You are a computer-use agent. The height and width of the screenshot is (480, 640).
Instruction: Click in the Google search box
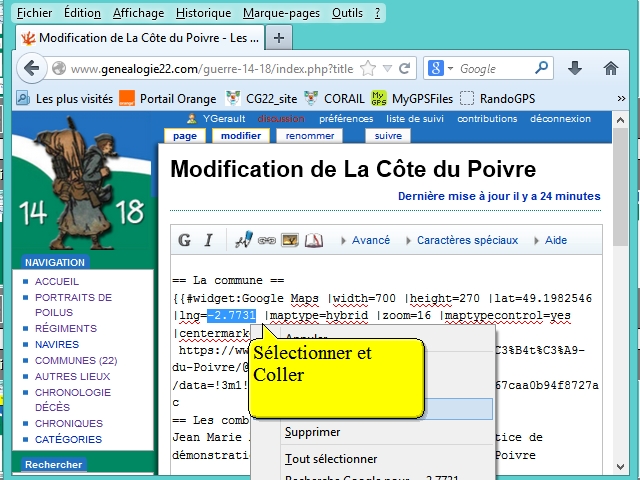coord(500,69)
